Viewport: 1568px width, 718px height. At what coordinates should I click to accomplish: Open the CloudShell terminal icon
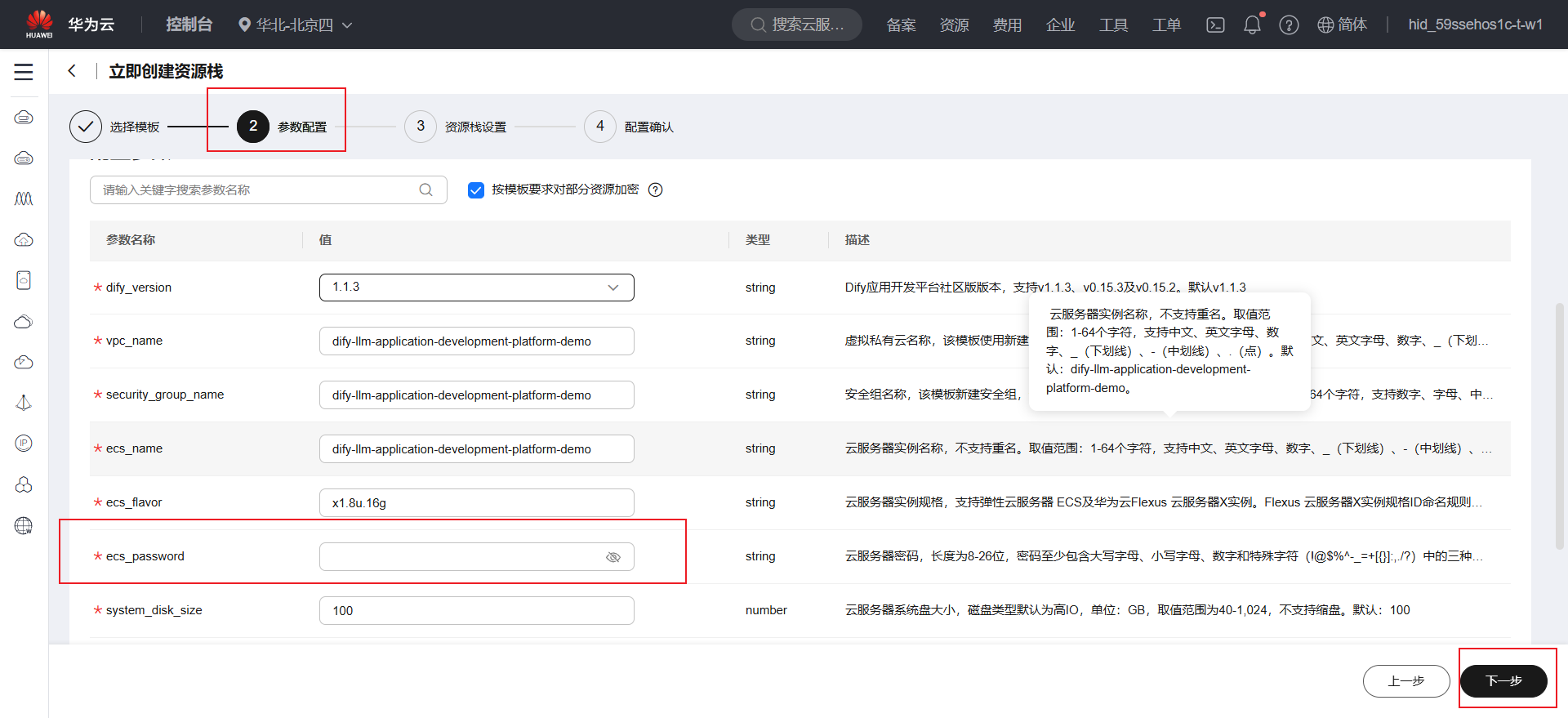pos(1215,25)
